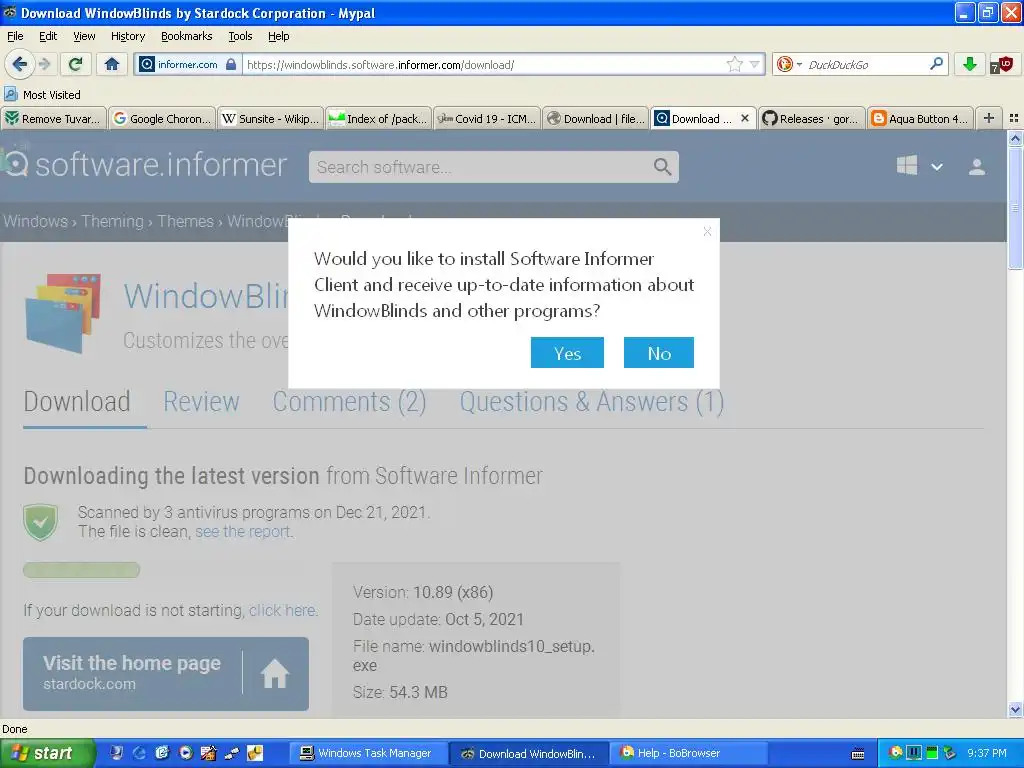Viewport: 1024px width, 768px height.
Task: Select the Review page tab
Action: coord(201,402)
